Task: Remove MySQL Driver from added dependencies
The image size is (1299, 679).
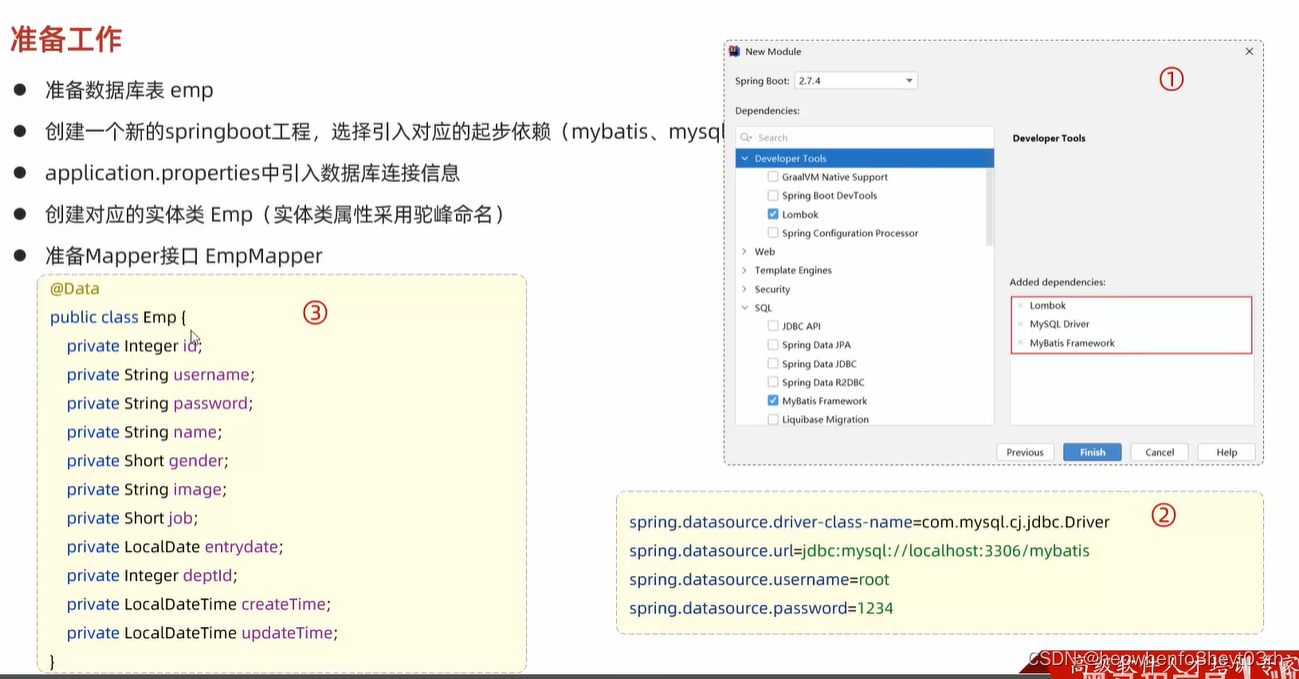Action: point(1019,324)
